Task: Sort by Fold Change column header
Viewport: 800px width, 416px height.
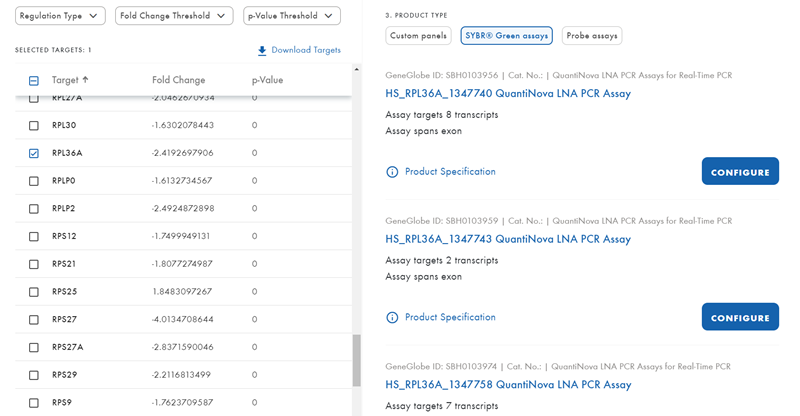Action: click(x=179, y=80)
